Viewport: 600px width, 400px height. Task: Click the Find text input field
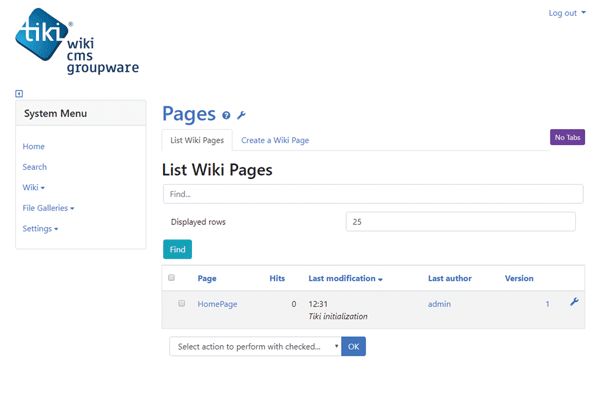[373, 194]
